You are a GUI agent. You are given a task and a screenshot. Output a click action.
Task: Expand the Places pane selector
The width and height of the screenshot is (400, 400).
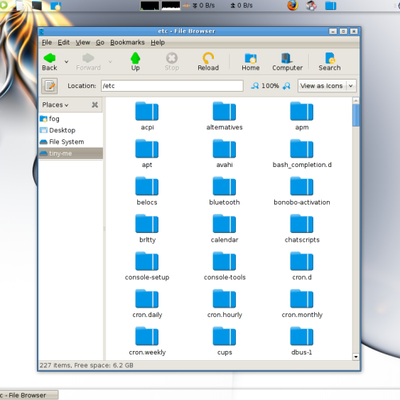click(x=55, y=105)
